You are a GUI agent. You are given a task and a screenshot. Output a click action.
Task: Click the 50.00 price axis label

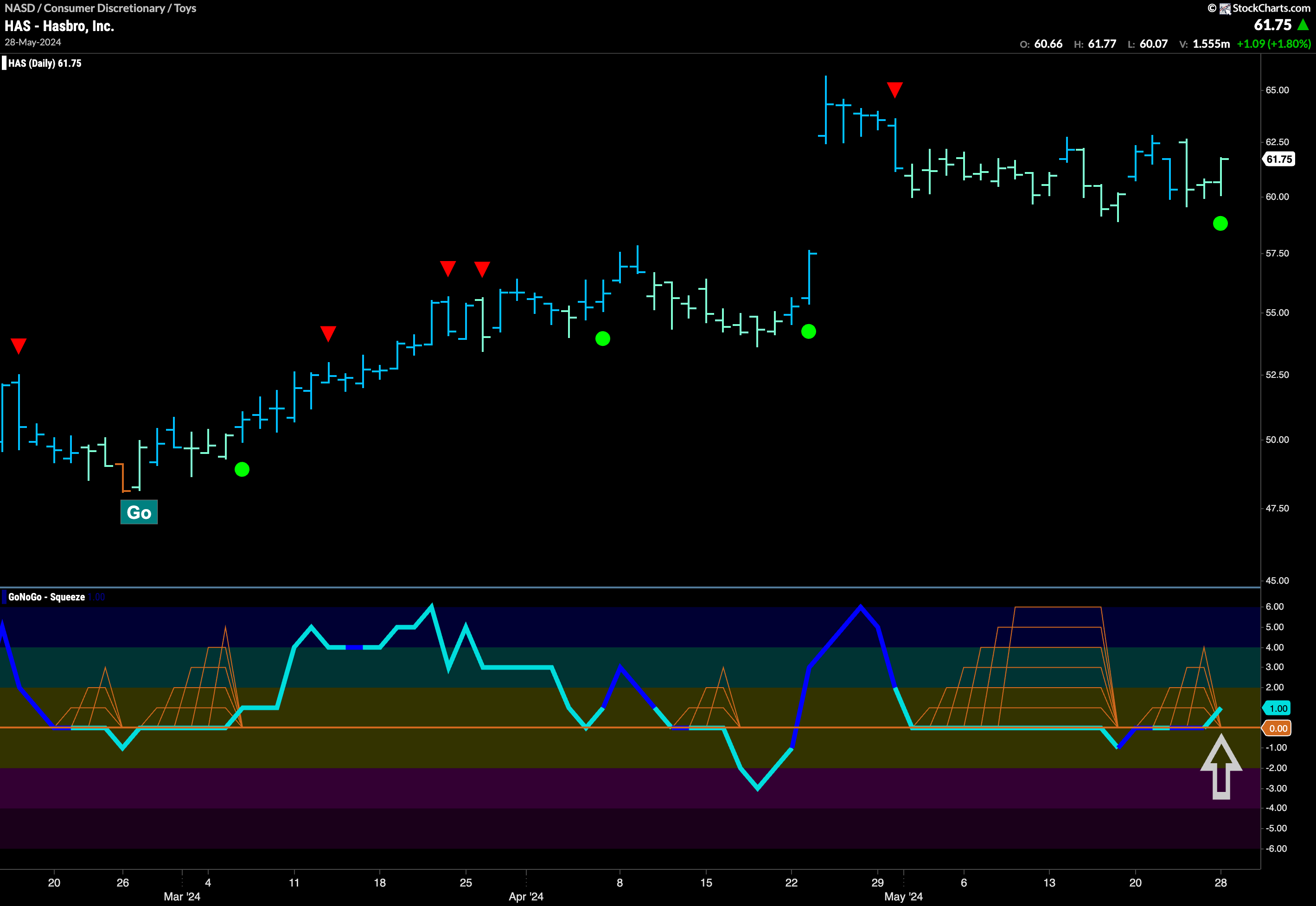point(1277,440)
